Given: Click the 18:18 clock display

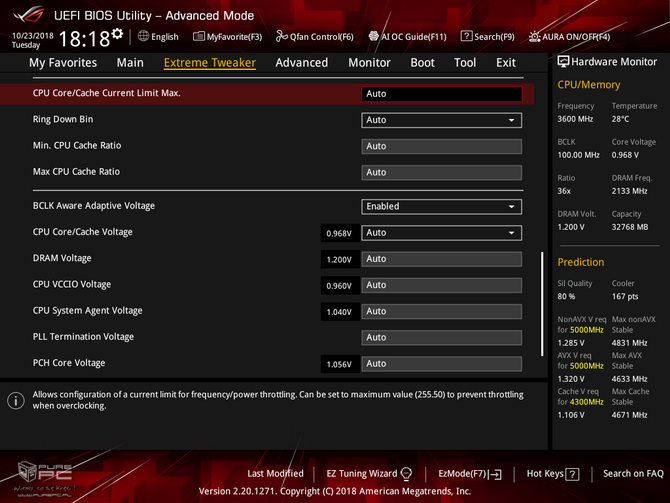Looking at the screenshot, I should (84, 39).
